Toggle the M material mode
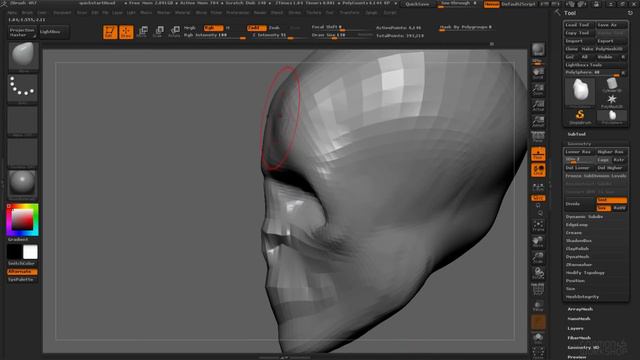This screenshot has width=640, height=360. pyautogui.click(x=228, y=28)
